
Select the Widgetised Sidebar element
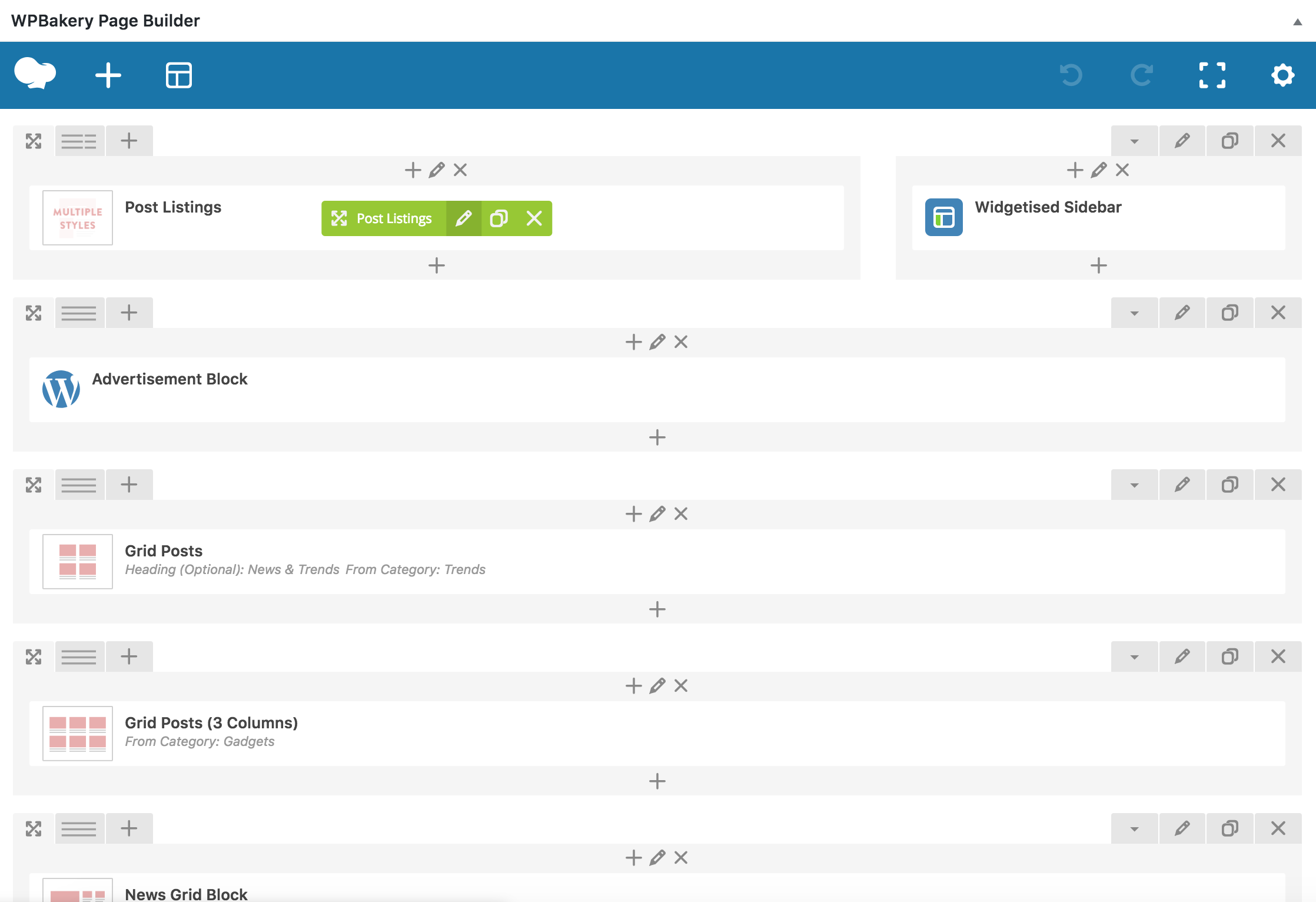pos(1098,218)
